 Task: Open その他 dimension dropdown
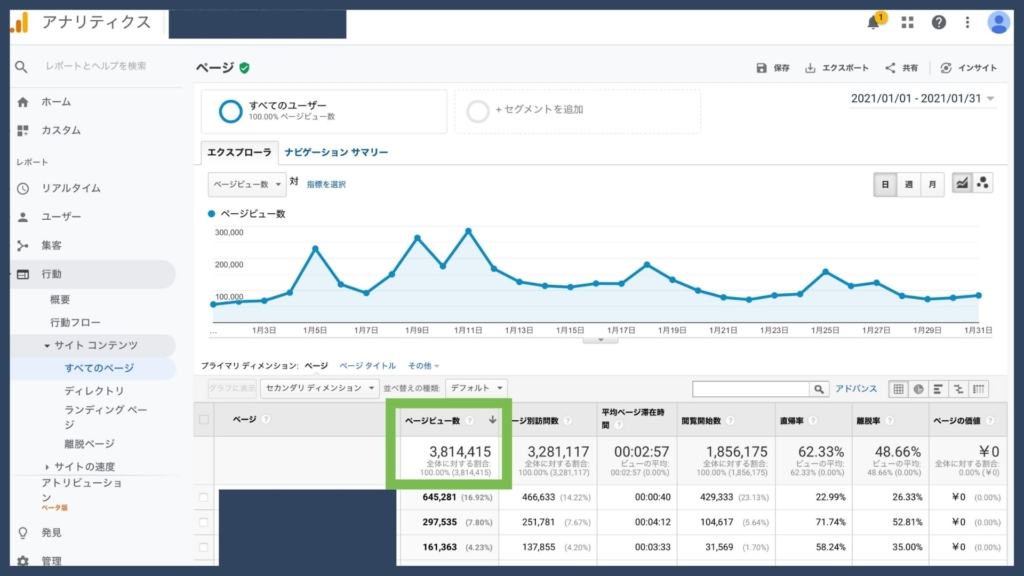423,366
